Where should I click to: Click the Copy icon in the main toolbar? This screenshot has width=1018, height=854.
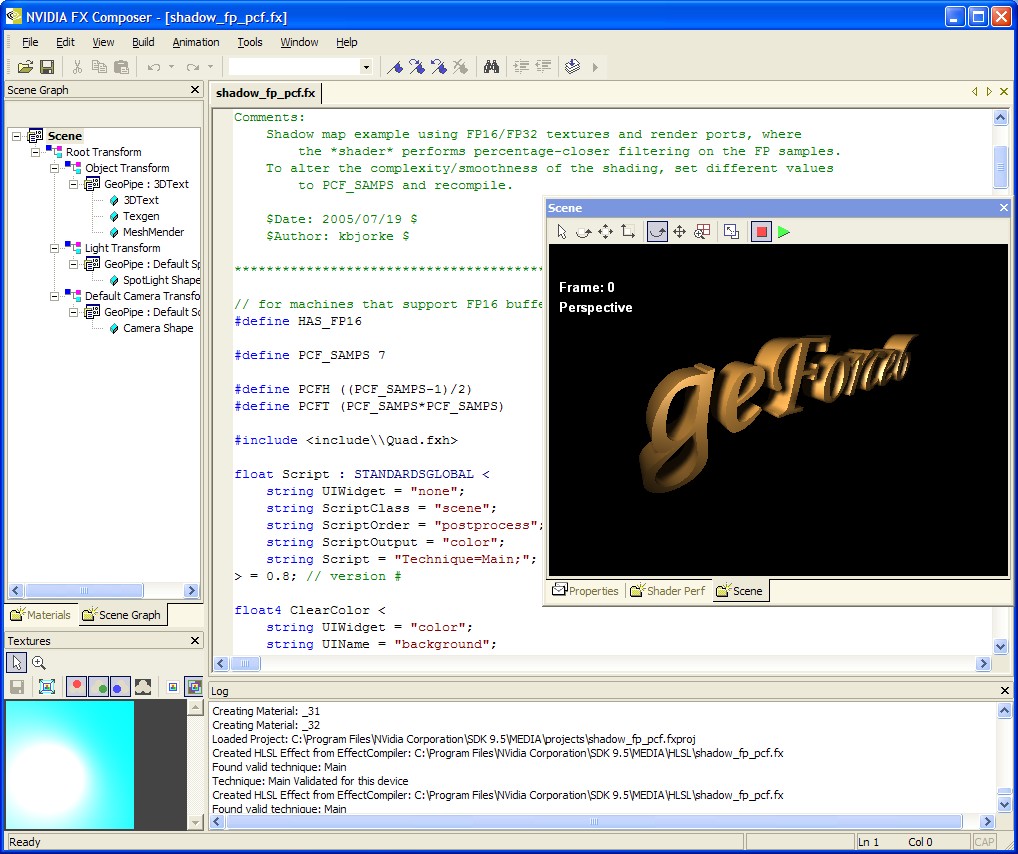coord(99,67)
